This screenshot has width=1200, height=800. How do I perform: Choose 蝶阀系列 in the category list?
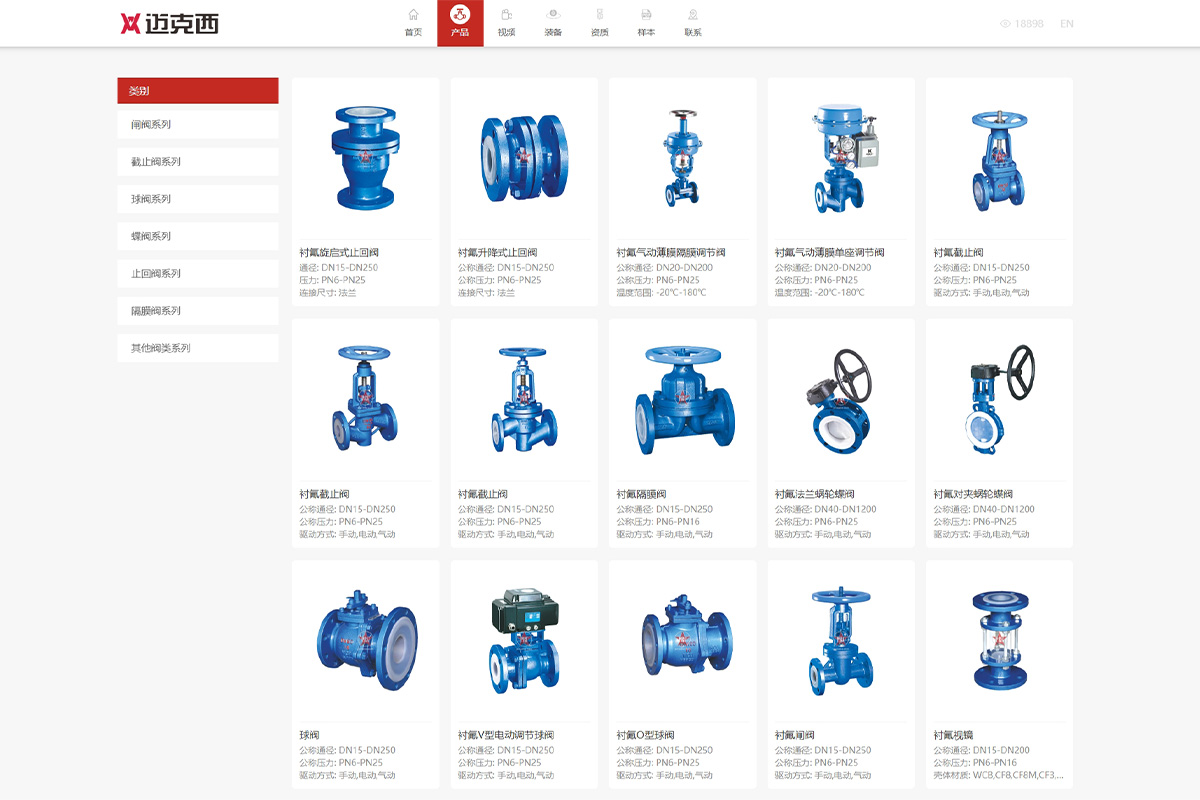pos(198,236)
